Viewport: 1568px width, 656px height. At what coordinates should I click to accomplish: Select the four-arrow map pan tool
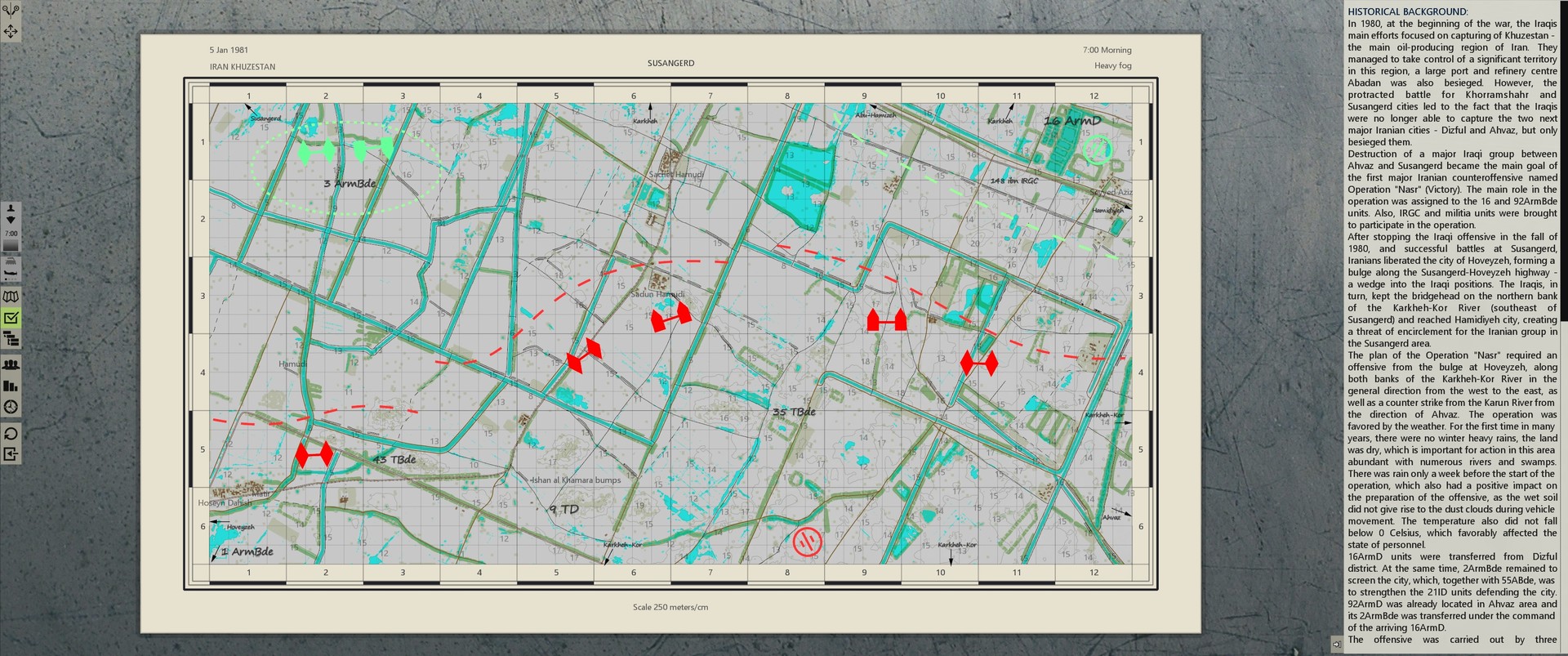point(11,32)
